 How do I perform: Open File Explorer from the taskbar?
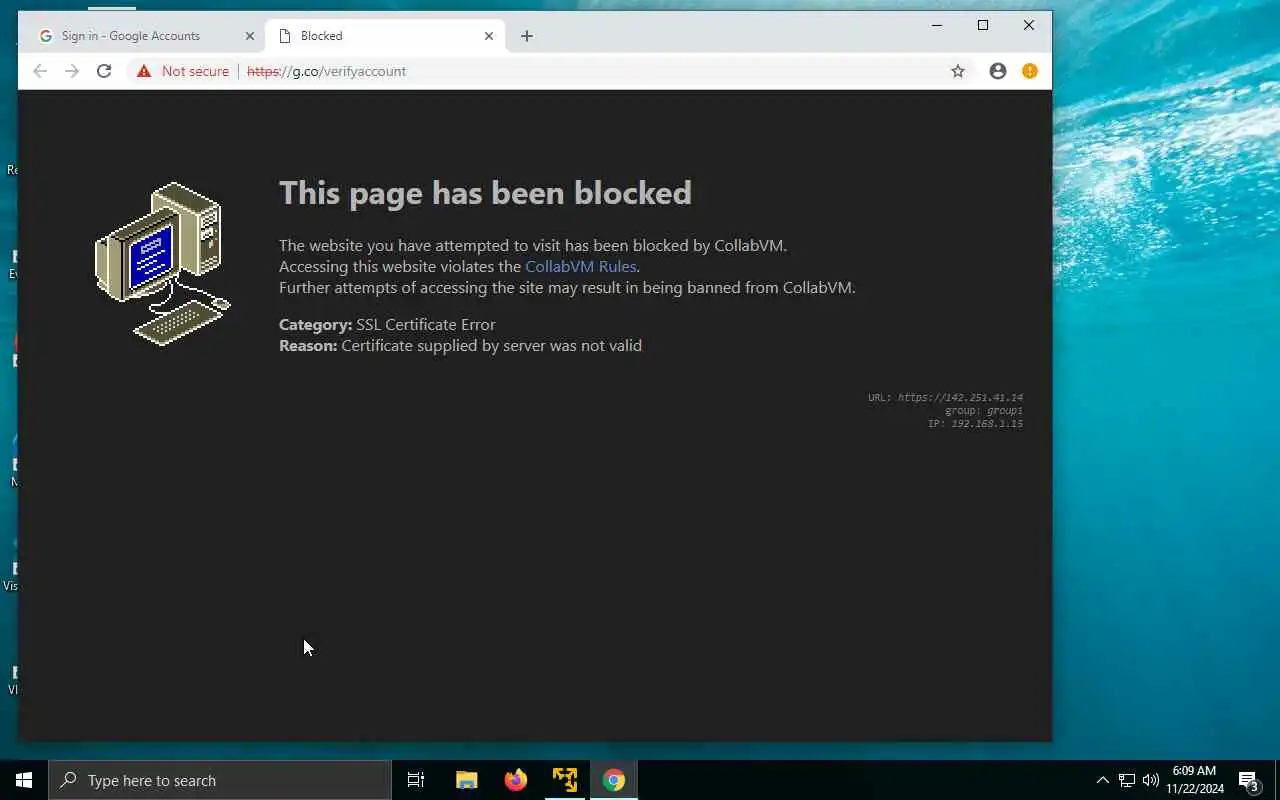pyautogui.click(x=467, y=780)
